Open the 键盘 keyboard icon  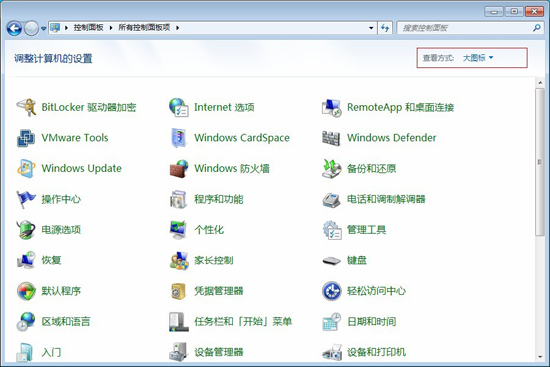click(x=331, y=260)
